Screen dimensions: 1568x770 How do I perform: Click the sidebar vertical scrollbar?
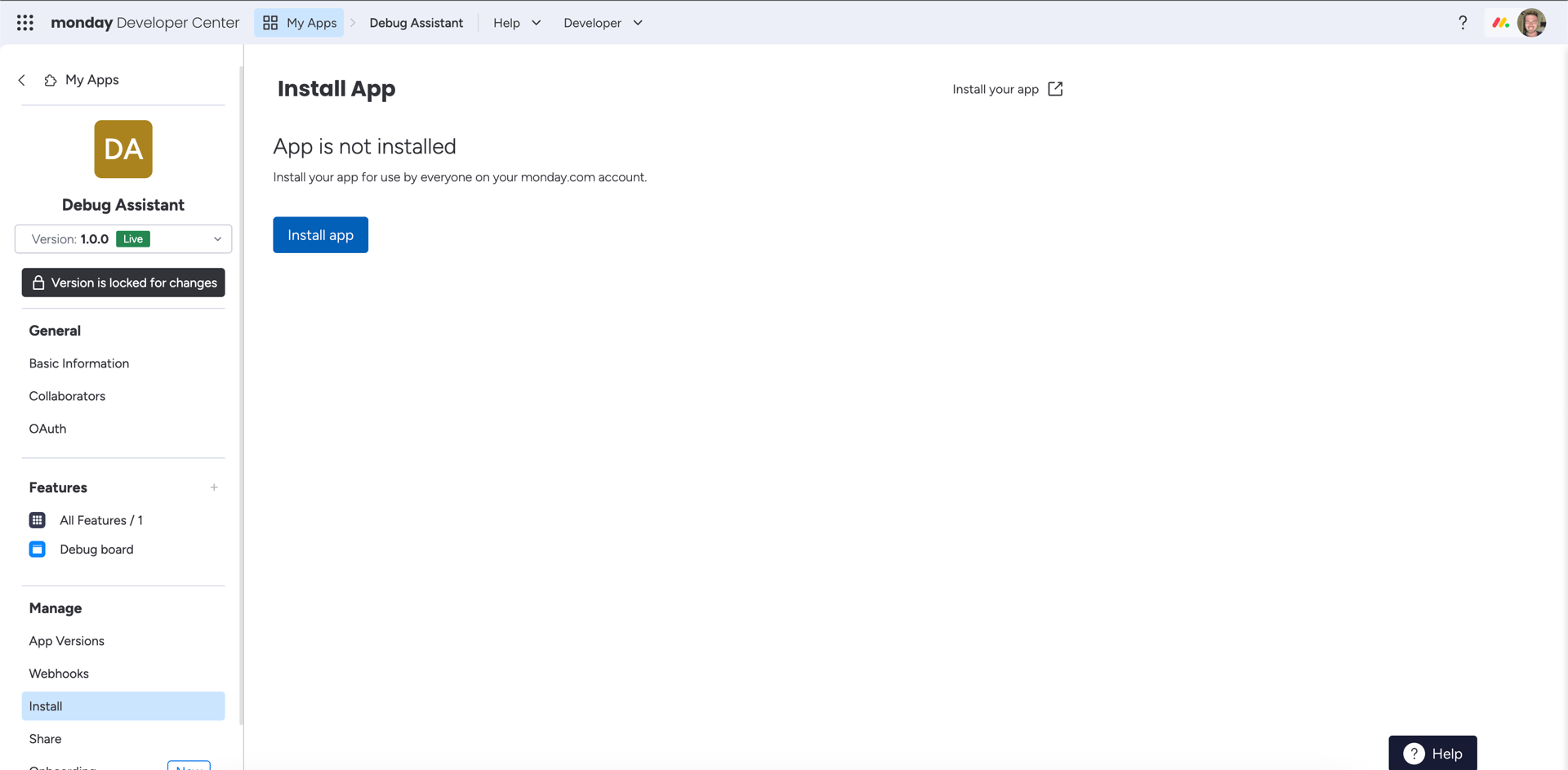point(241,396)
